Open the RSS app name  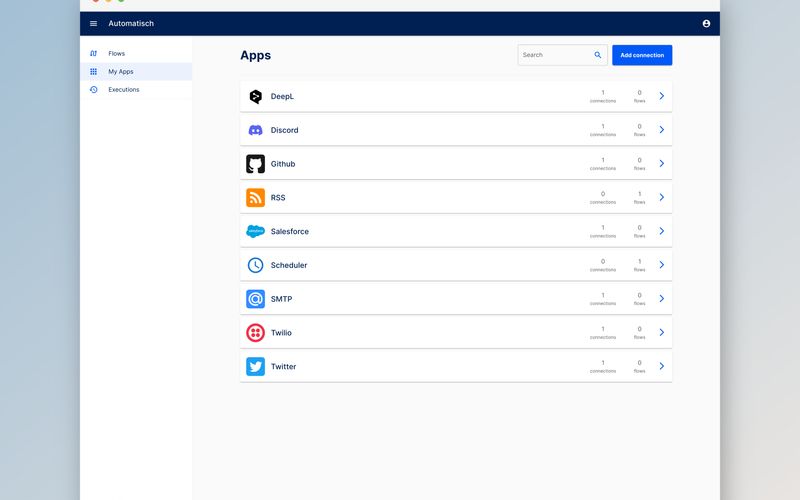278,197
